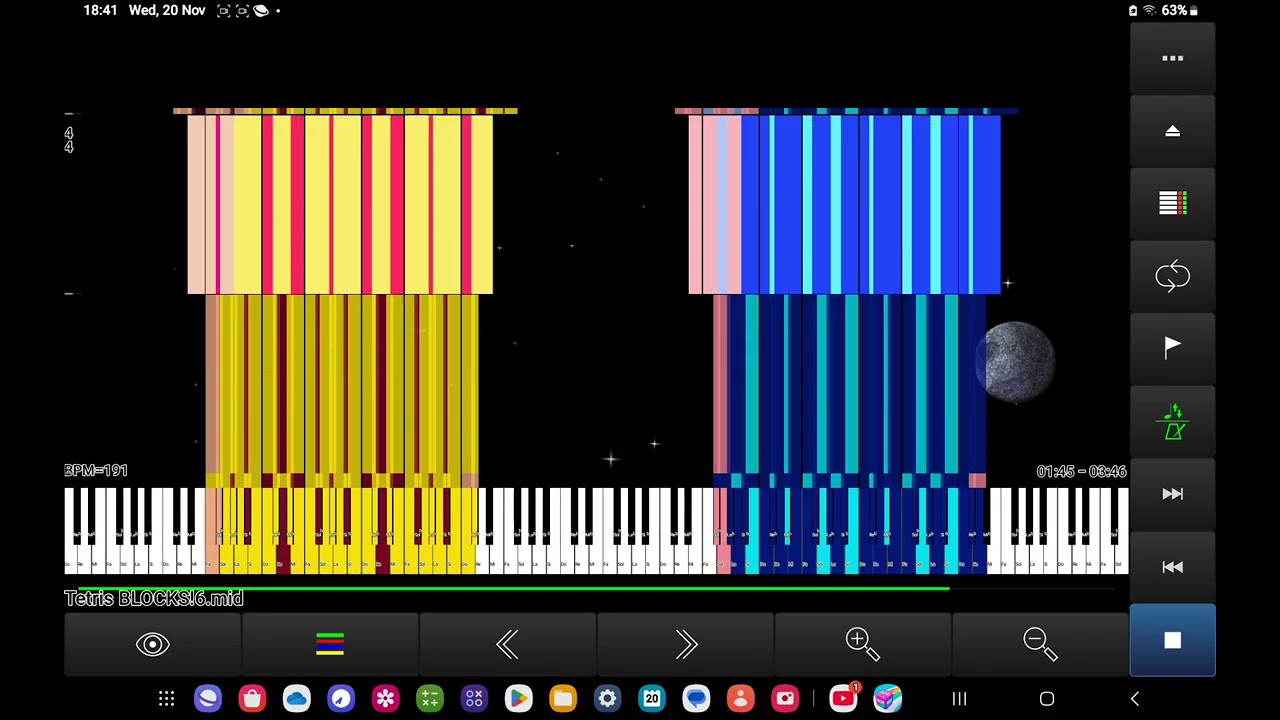Click the 01:45 – 03:46 time display

click(x=1081, y=471)
